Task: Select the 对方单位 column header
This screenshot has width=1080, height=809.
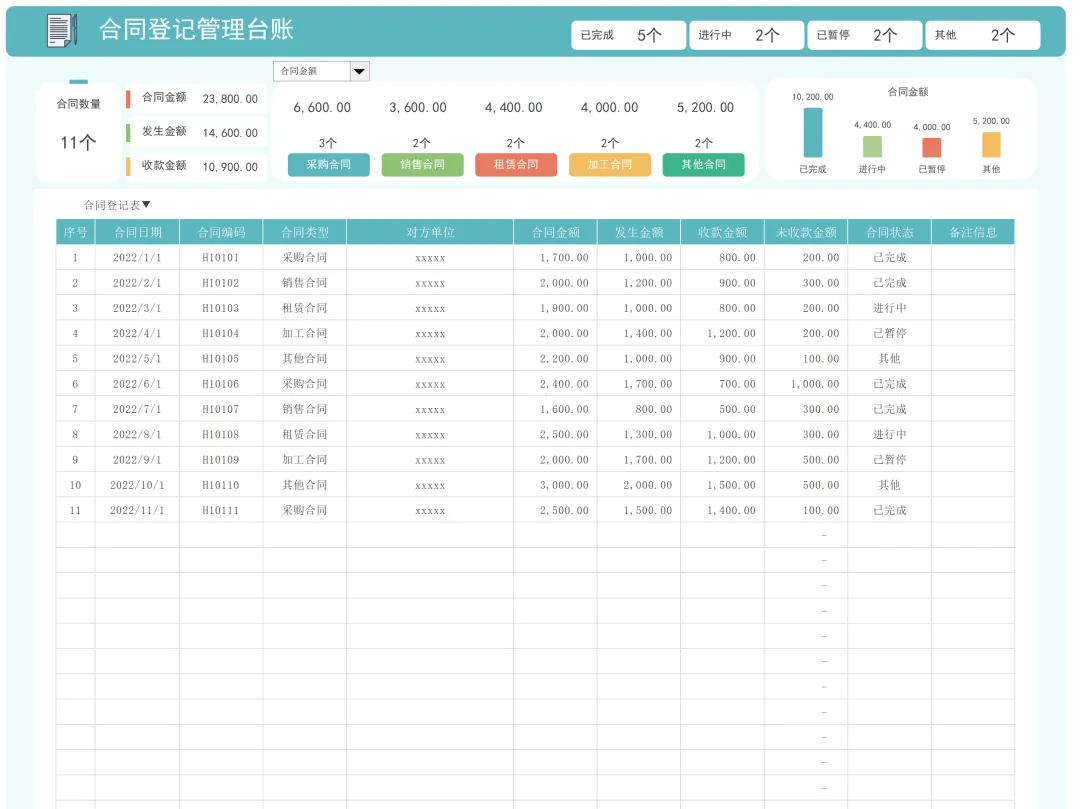Action: pyautogui.click(x=430, y=232)
